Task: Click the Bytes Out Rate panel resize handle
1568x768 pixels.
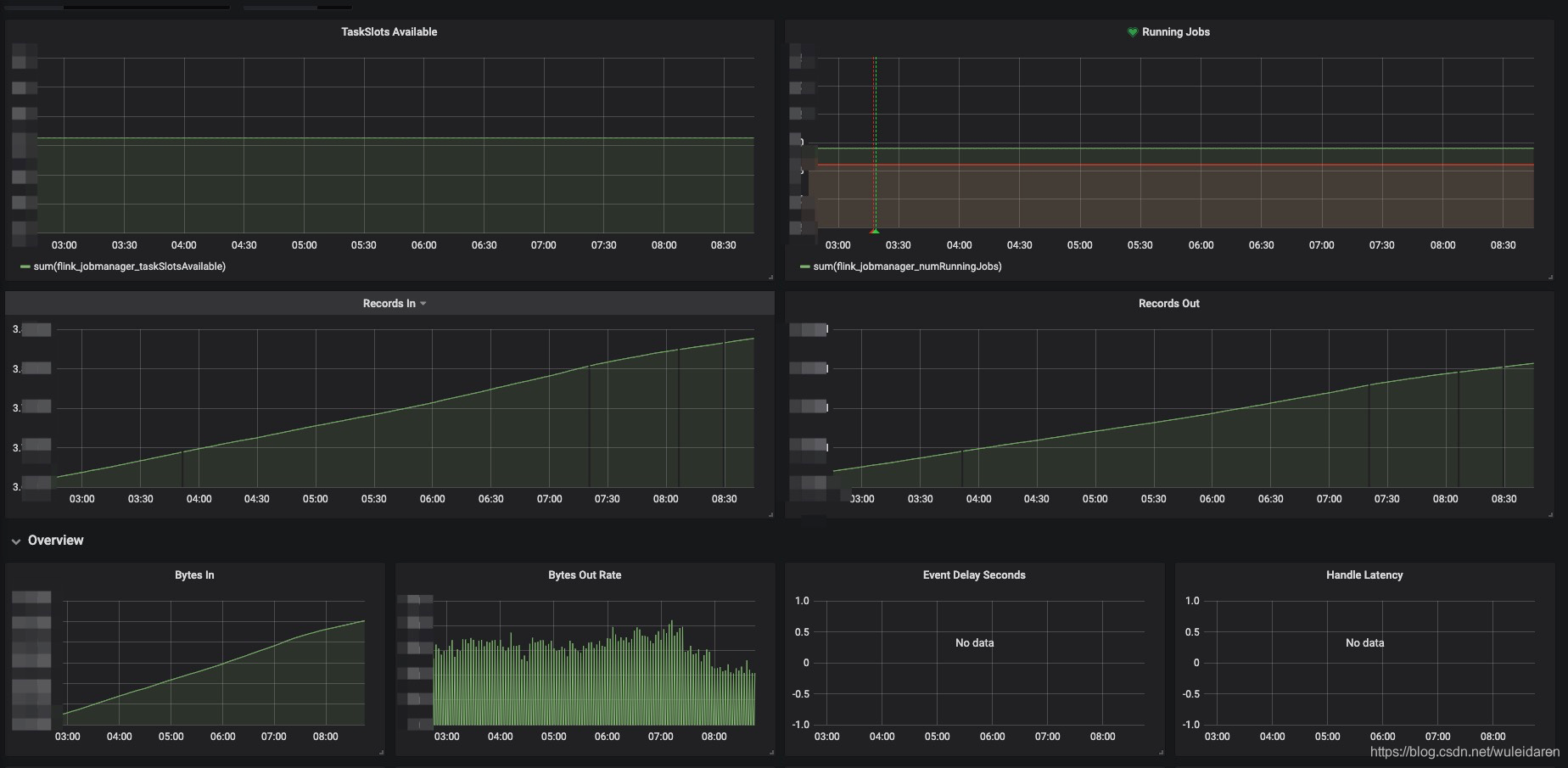Action: [770, 752]
